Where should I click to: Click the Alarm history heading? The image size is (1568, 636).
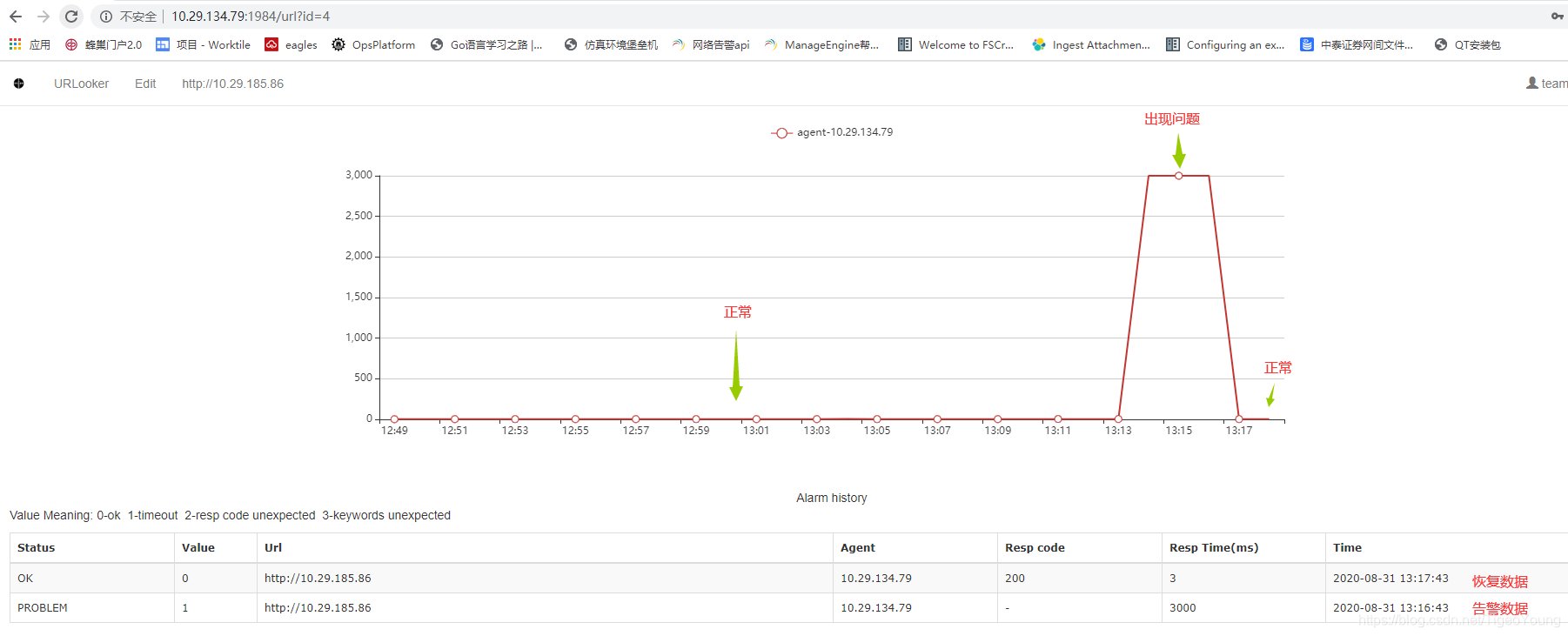pyautogui.click(x=832, y=499)
